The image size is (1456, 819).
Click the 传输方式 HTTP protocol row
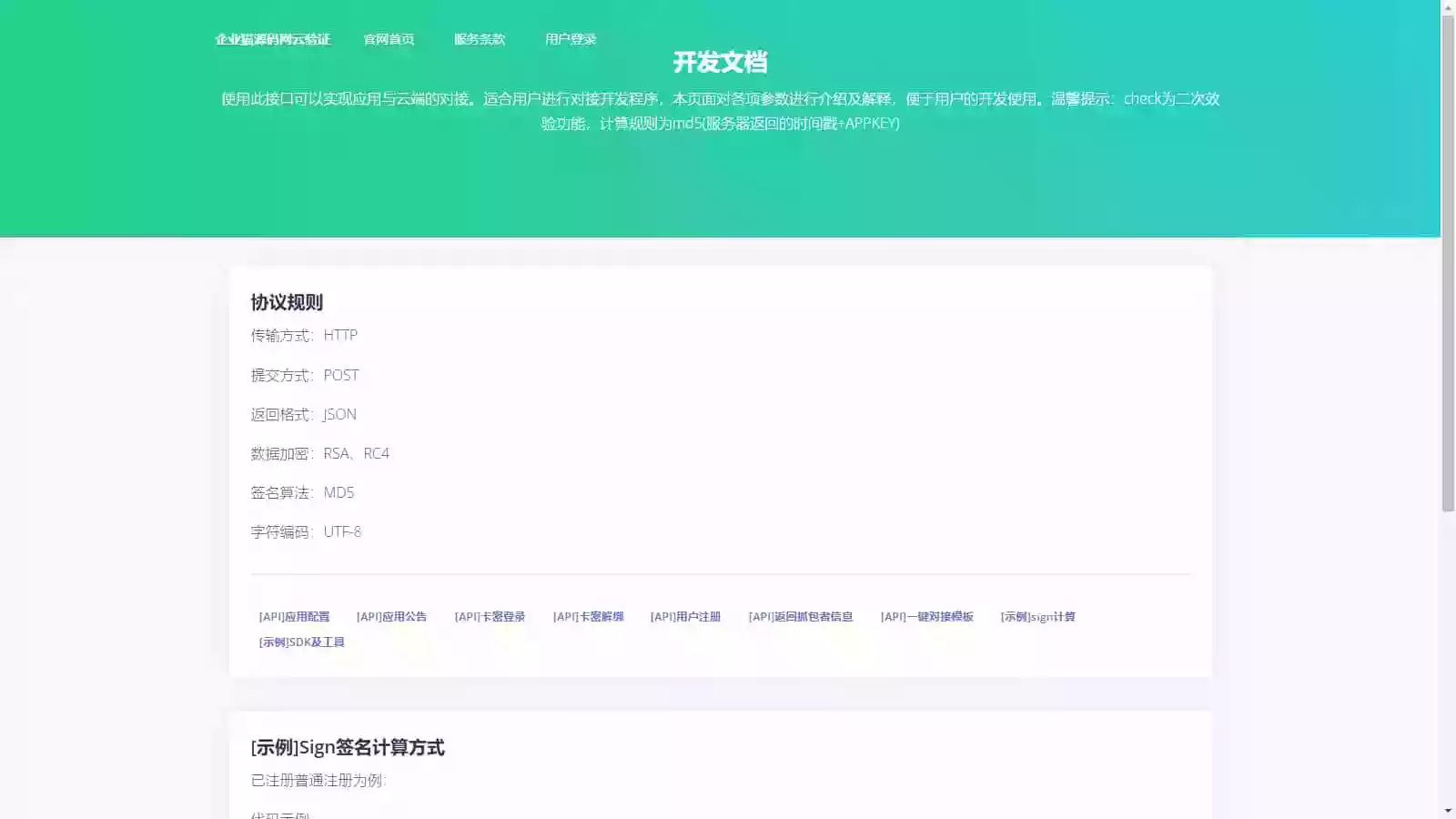[x=304, y=335]
